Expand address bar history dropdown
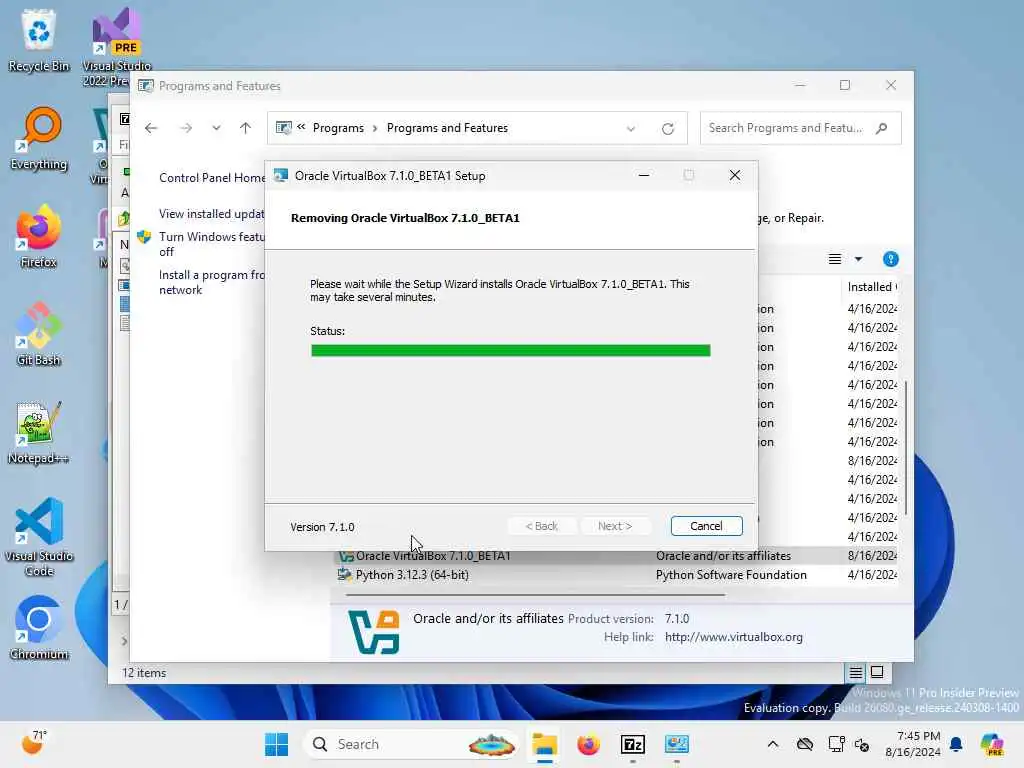 click(631, 129)
